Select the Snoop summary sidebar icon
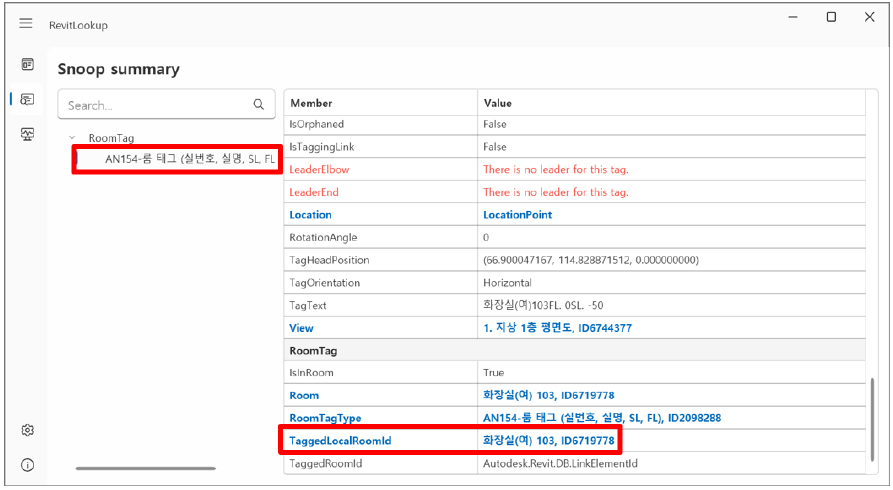893x490 pixels. pyautogui.click(x=27, y=99)
